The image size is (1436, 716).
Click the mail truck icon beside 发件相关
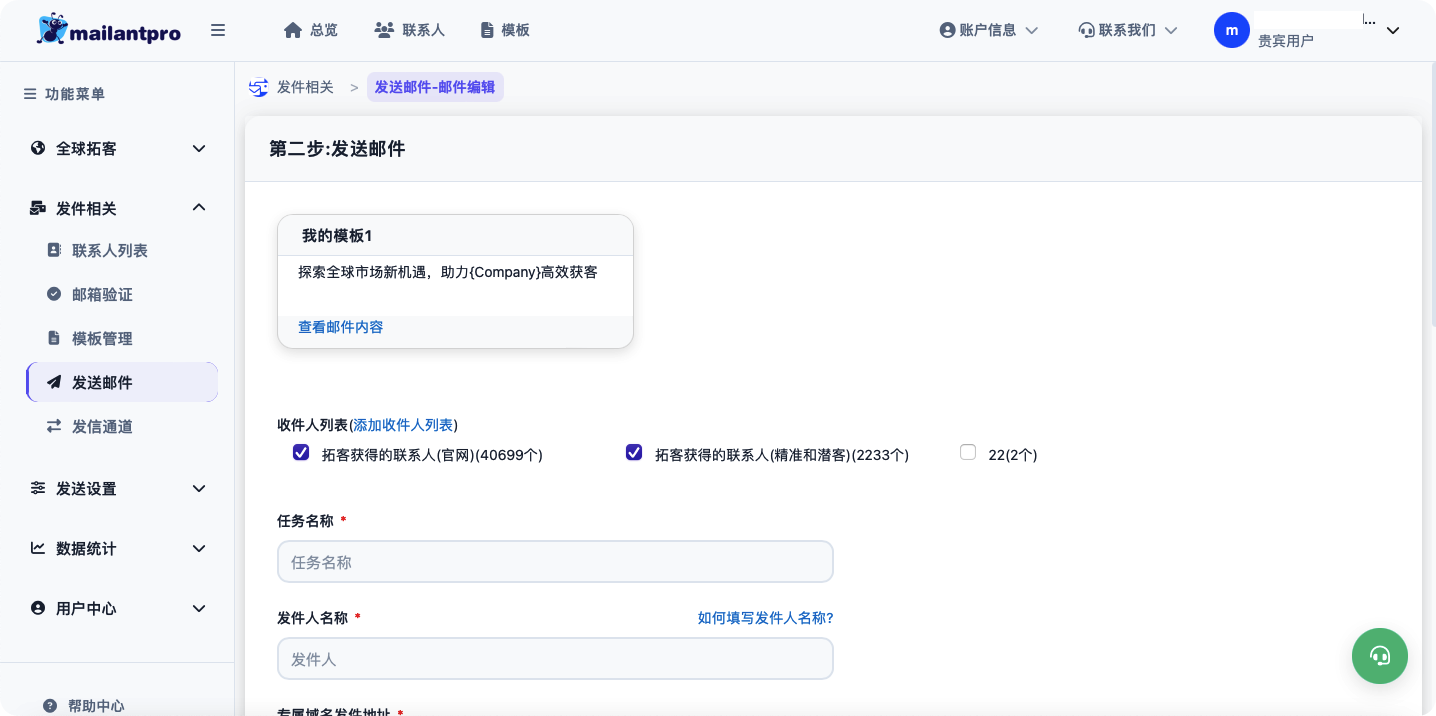pyautogui.click(x=38, y=208)
